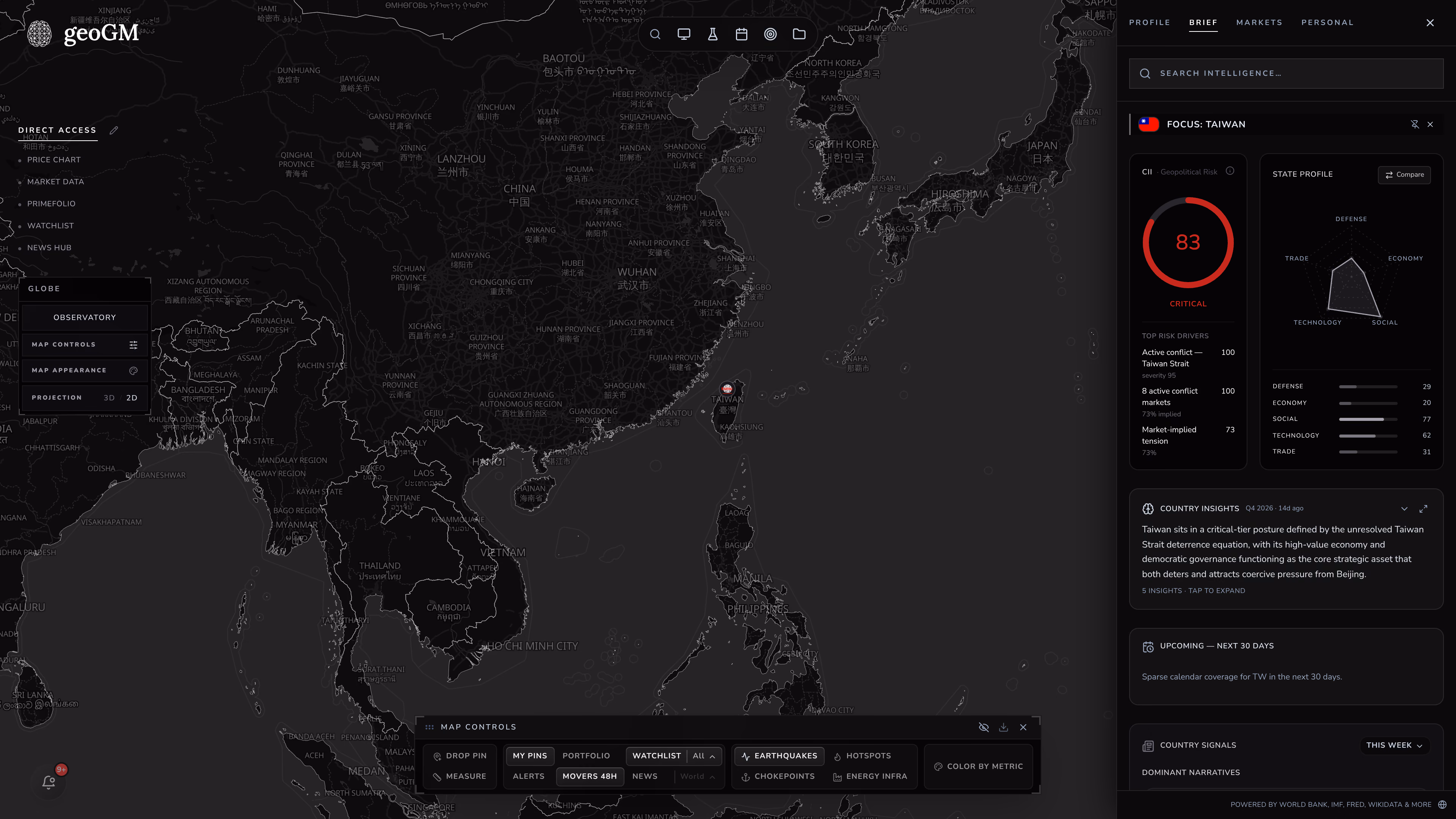Open the notifications bell

49,782
